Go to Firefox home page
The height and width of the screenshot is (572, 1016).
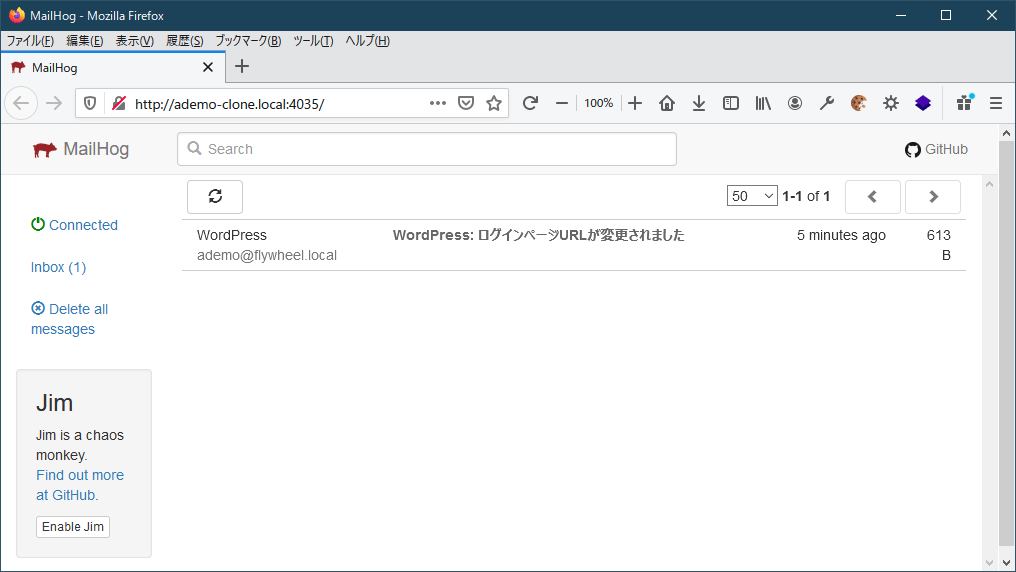point(667,103)
